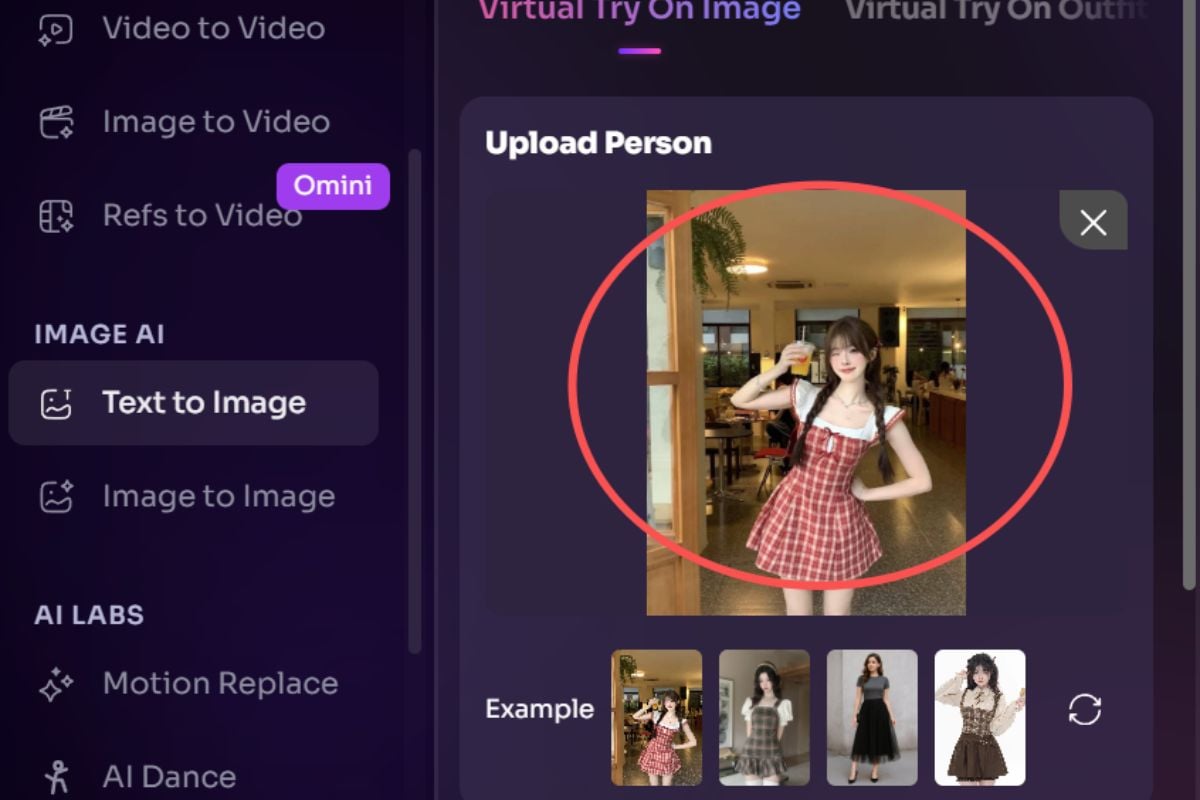The image size is (1200, 800).
Task: Click the Motion Replace sparkle icon
Action: click(56, 684)
